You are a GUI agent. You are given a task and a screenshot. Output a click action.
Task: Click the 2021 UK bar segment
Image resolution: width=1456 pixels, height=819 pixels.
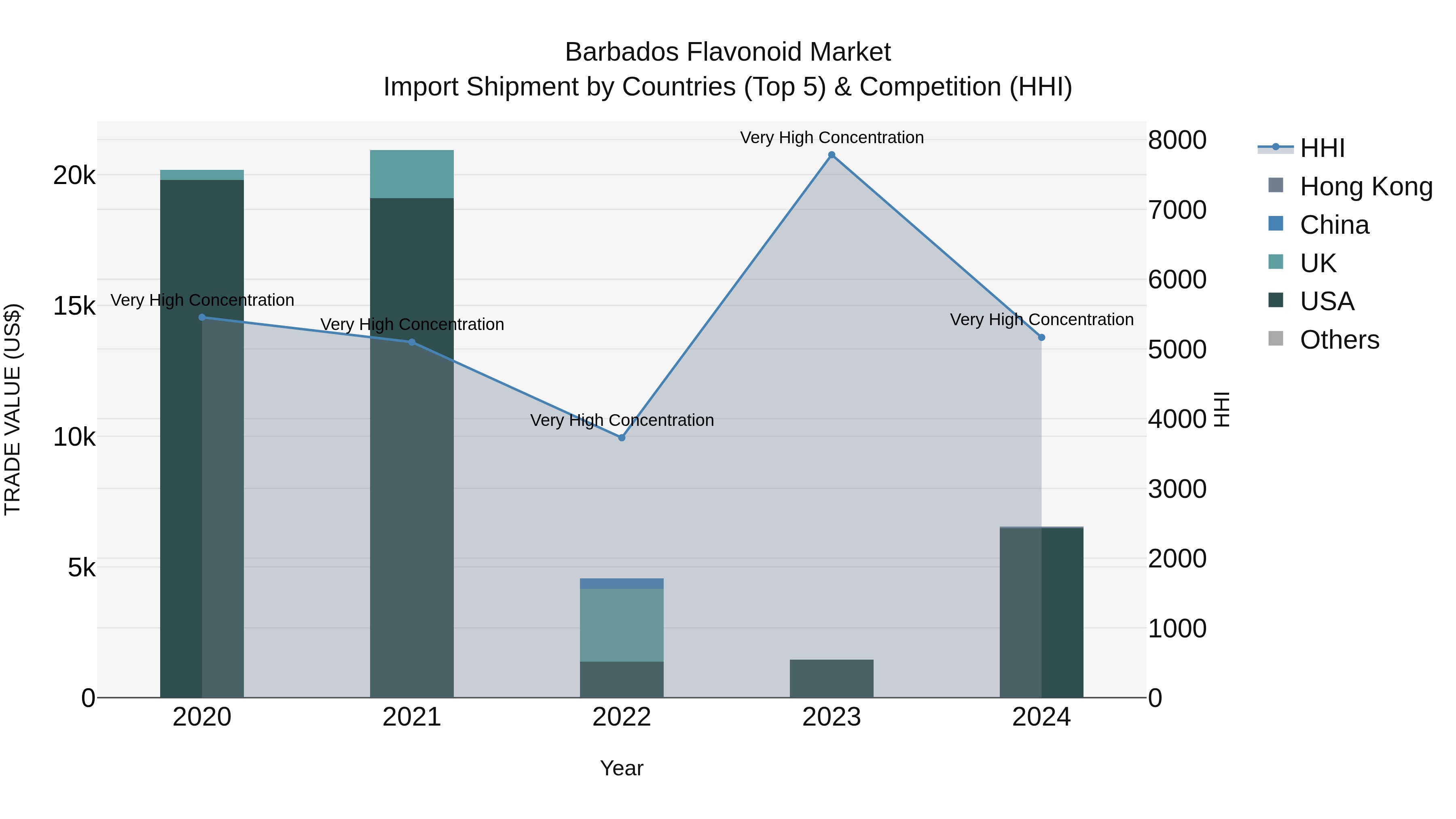[411, 174]
